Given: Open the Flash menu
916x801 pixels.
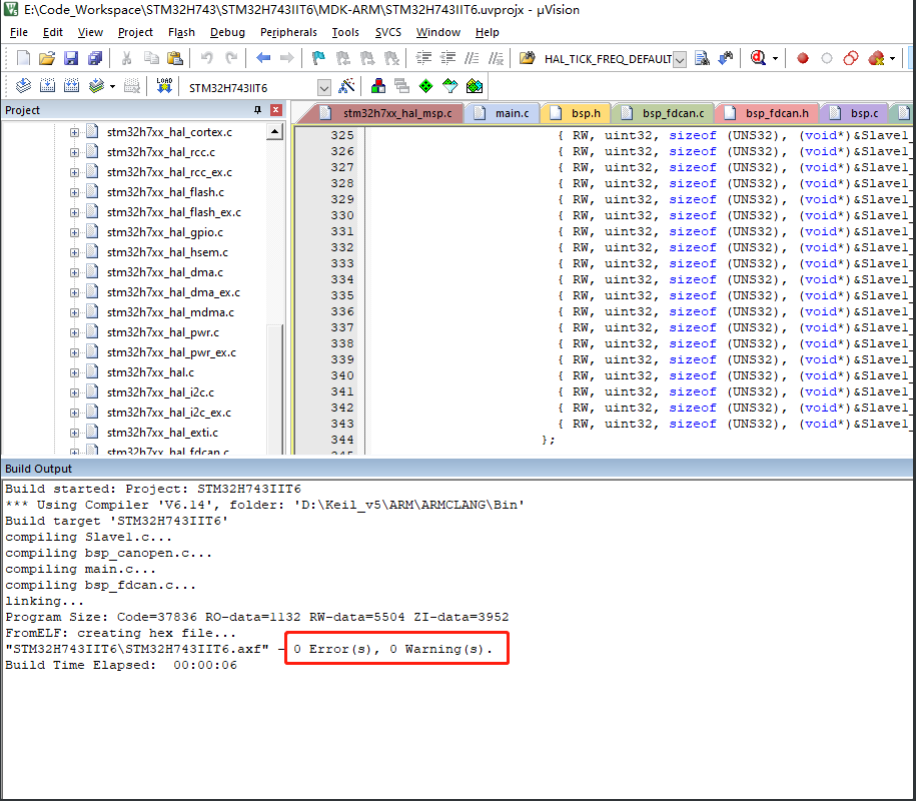Looking at the screenshot, I should pos(181,32).
